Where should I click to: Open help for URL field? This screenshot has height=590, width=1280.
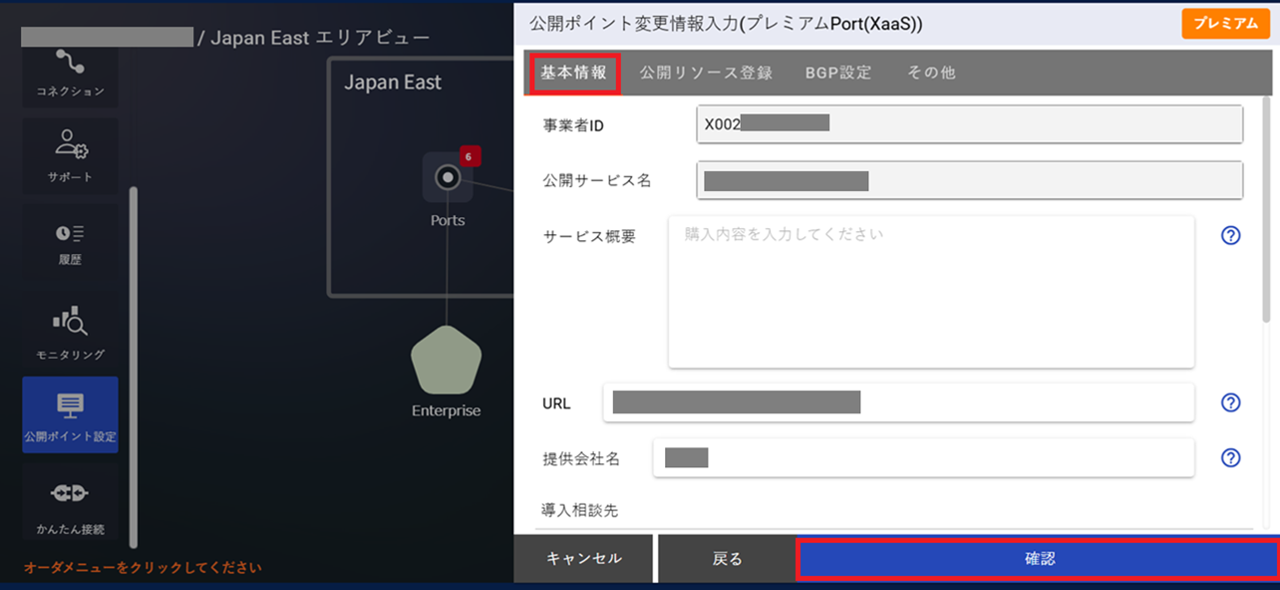1231,402
